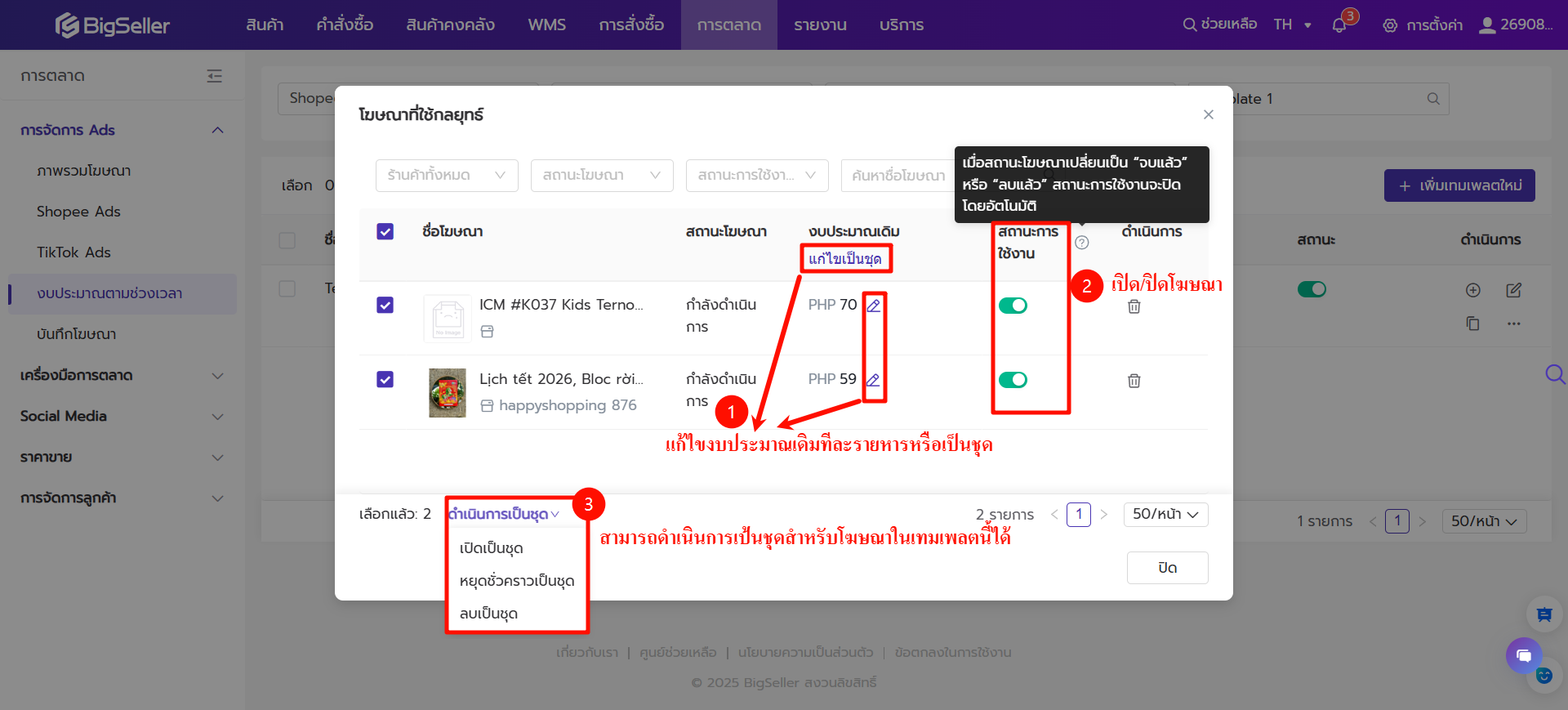Click the user account avatar icon

click(1487, 25)
